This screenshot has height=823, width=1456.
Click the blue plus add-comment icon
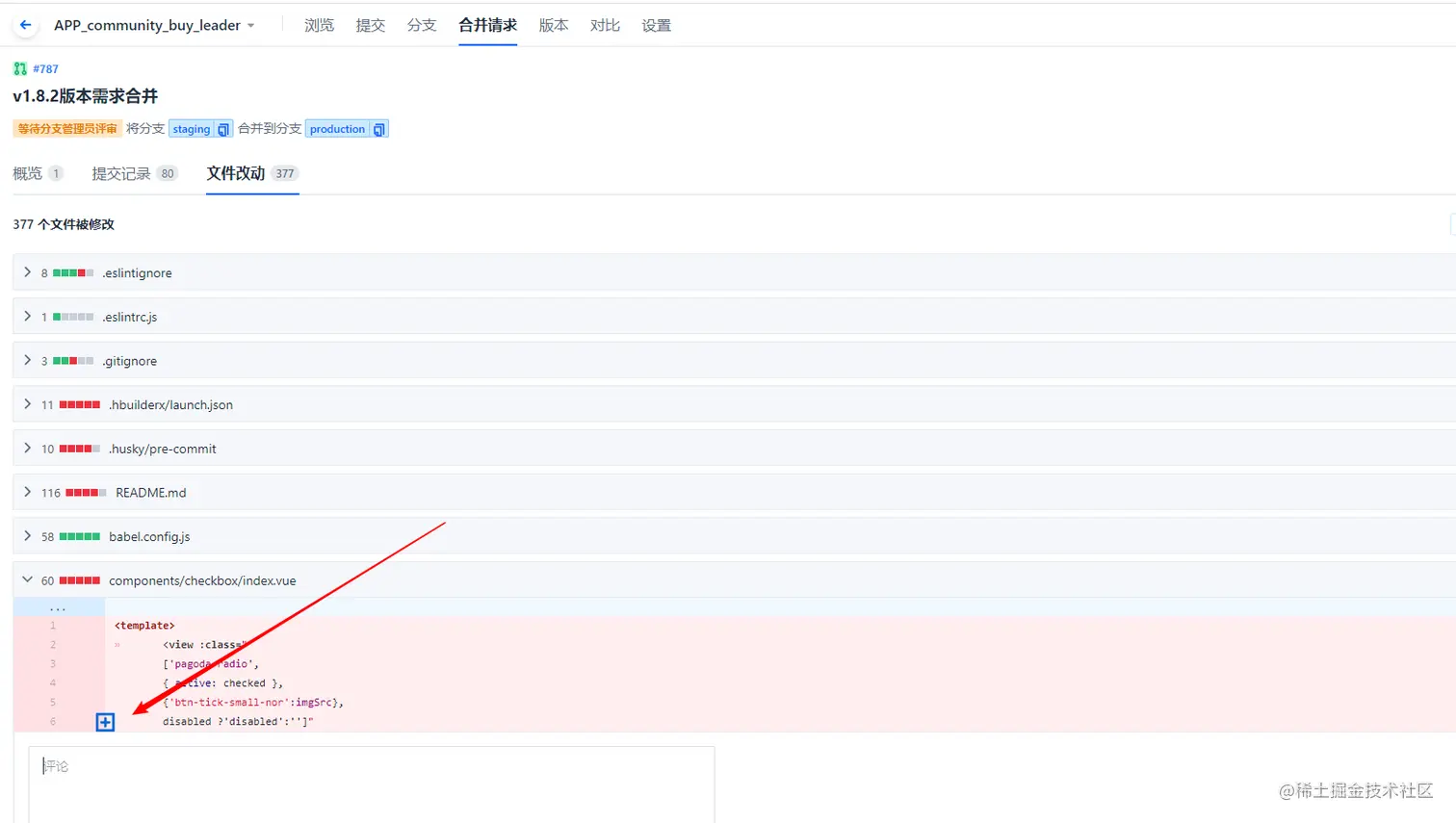click(105, 722)
